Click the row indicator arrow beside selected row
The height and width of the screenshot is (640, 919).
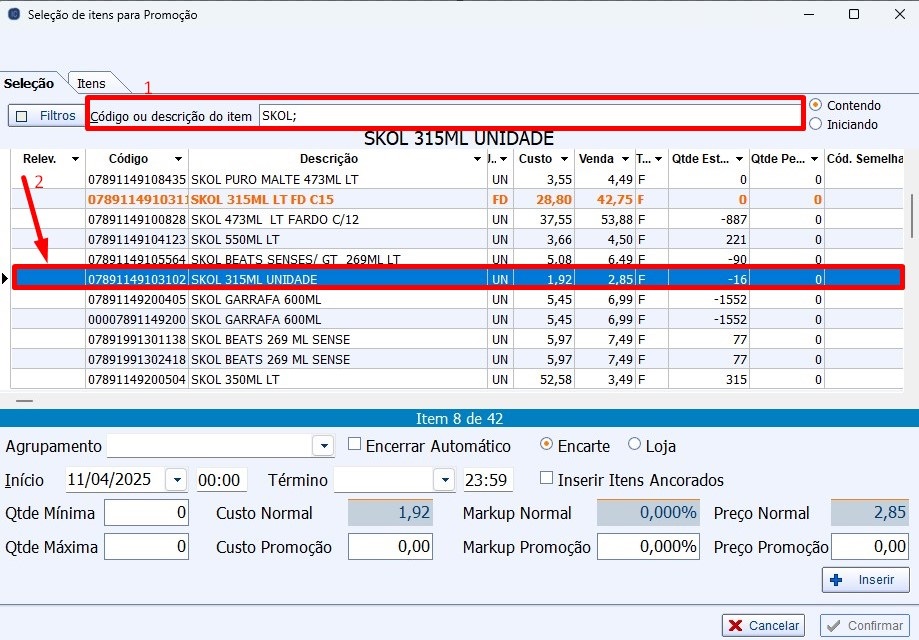point(5,280)
